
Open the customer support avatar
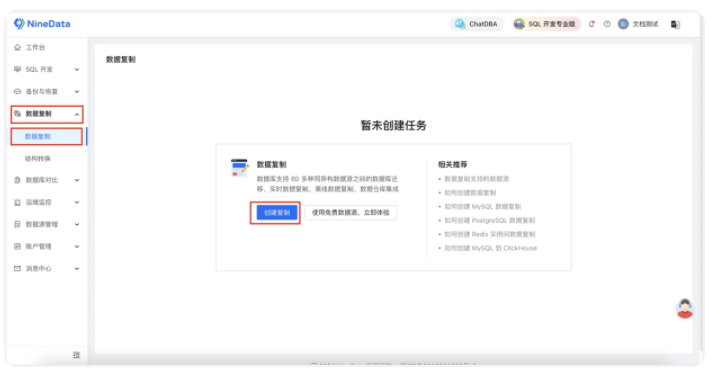[685, 309]
